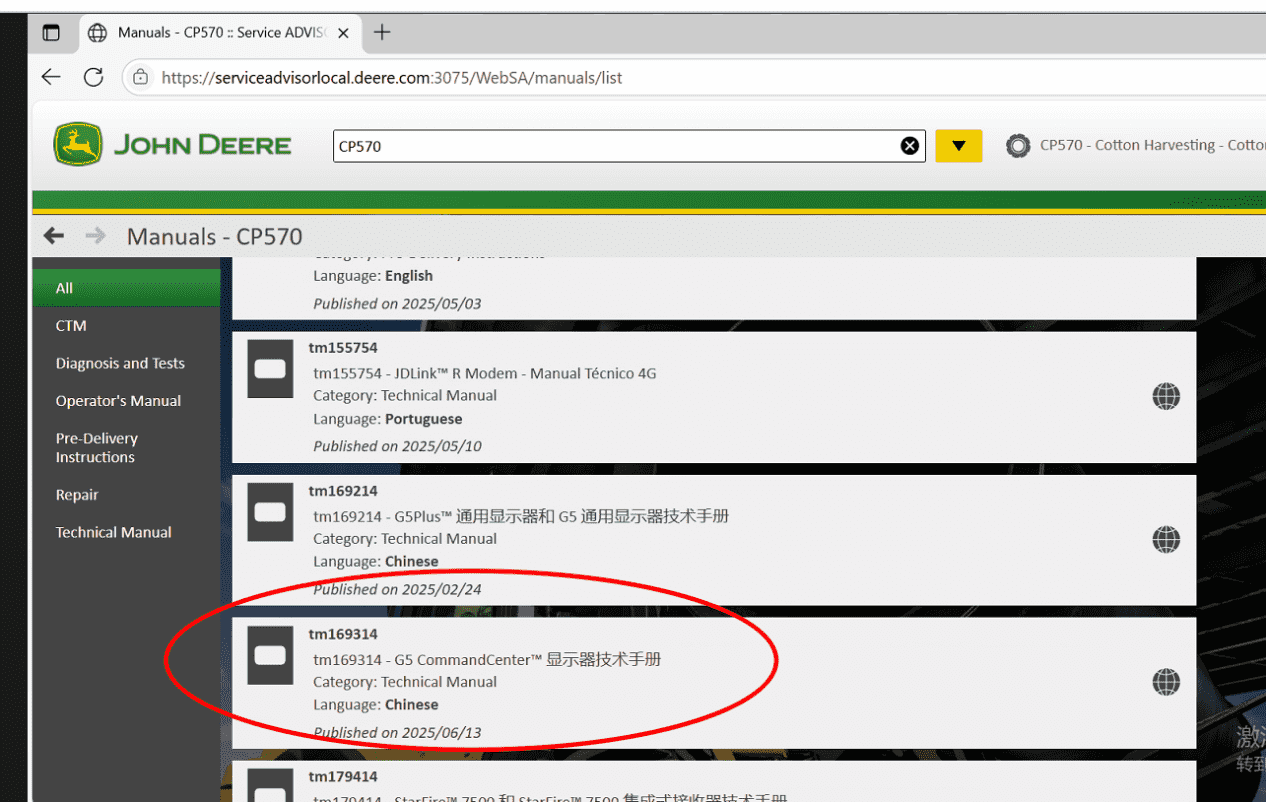Viewport: 1266px width, 802px height.
Task: Clear the CP570 search text
Action: coord(910,146)
